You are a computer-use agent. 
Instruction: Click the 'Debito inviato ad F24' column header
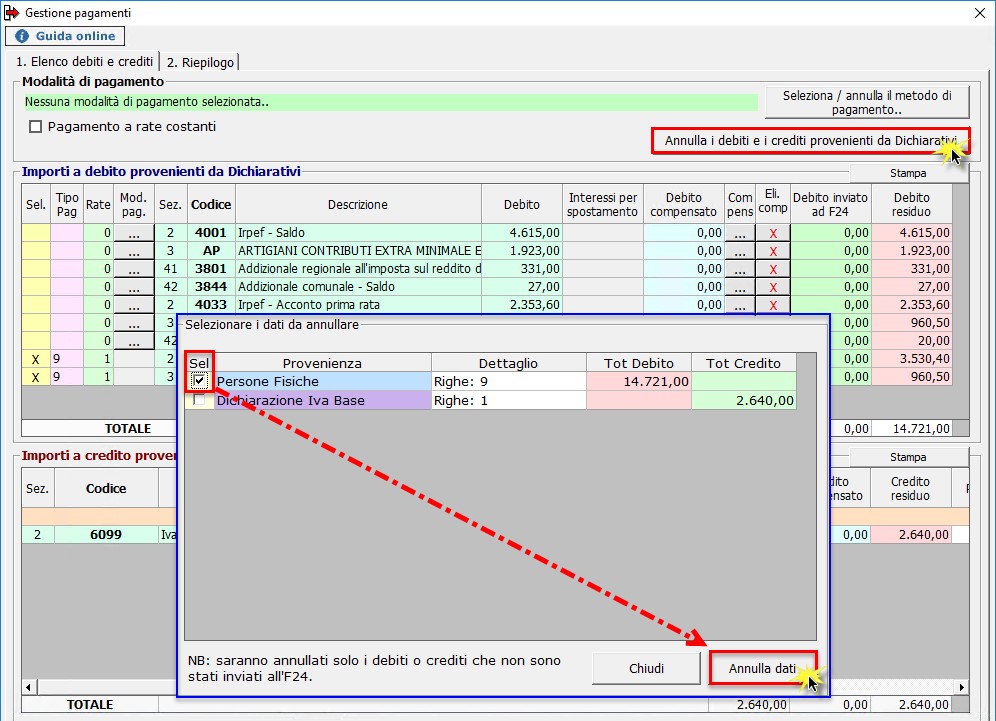point(830,205)
